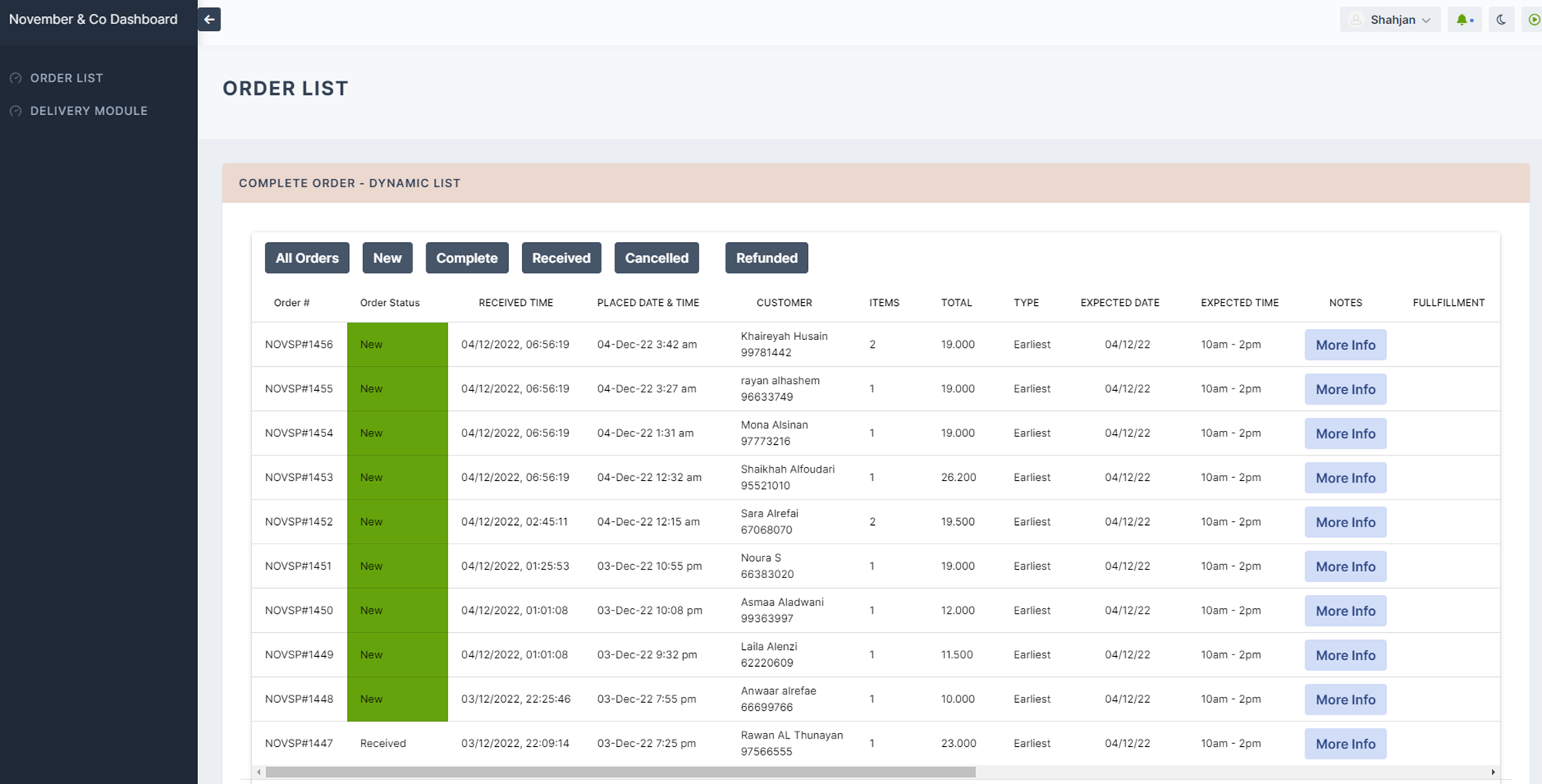1542x784 pixels.
Task: Select the Cancelled orders filter
Action: pyautogui.click(x=656, y=258)
